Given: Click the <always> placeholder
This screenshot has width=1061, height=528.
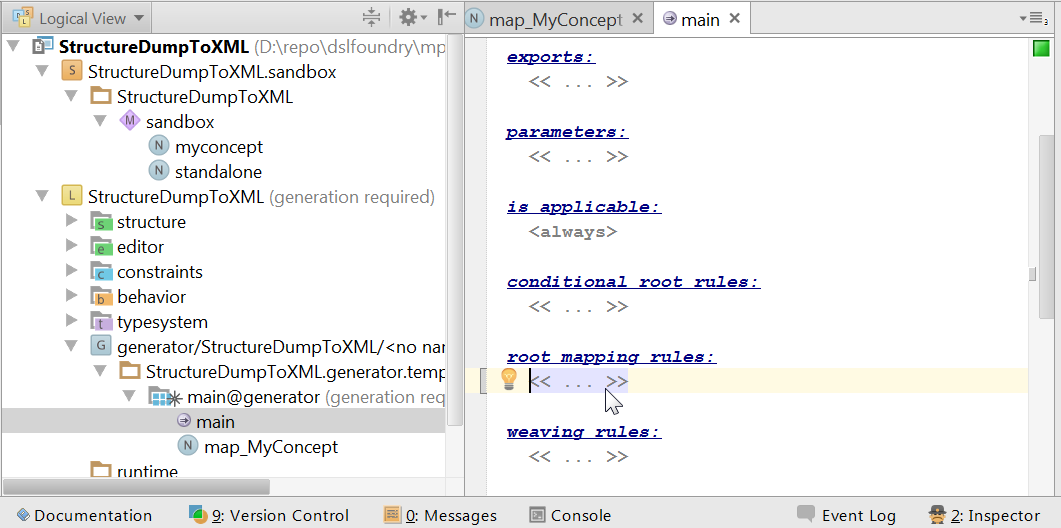Looking at the screenshot, I should coord(572,232).
